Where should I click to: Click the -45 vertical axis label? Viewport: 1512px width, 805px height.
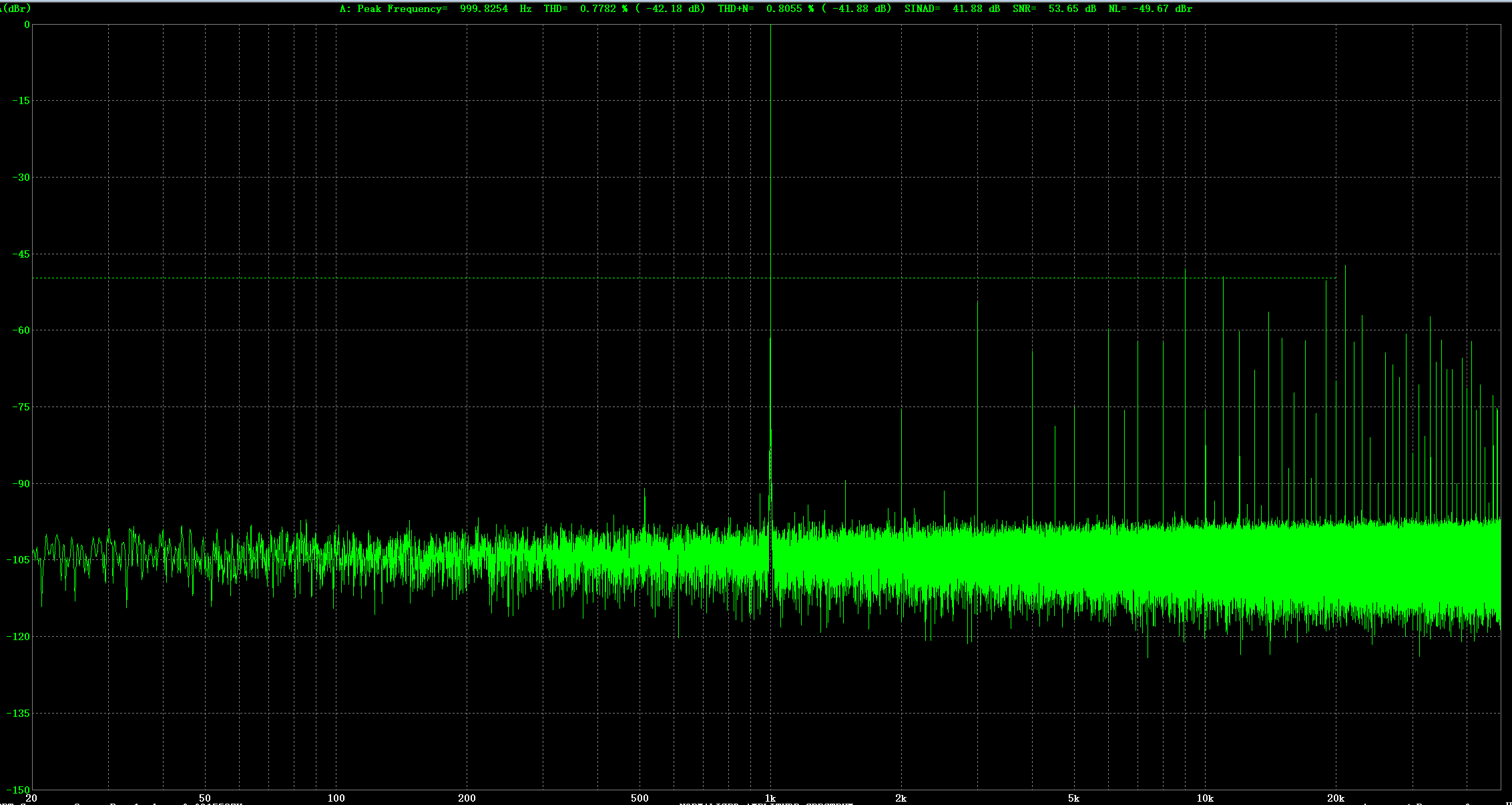click(21, 254)
